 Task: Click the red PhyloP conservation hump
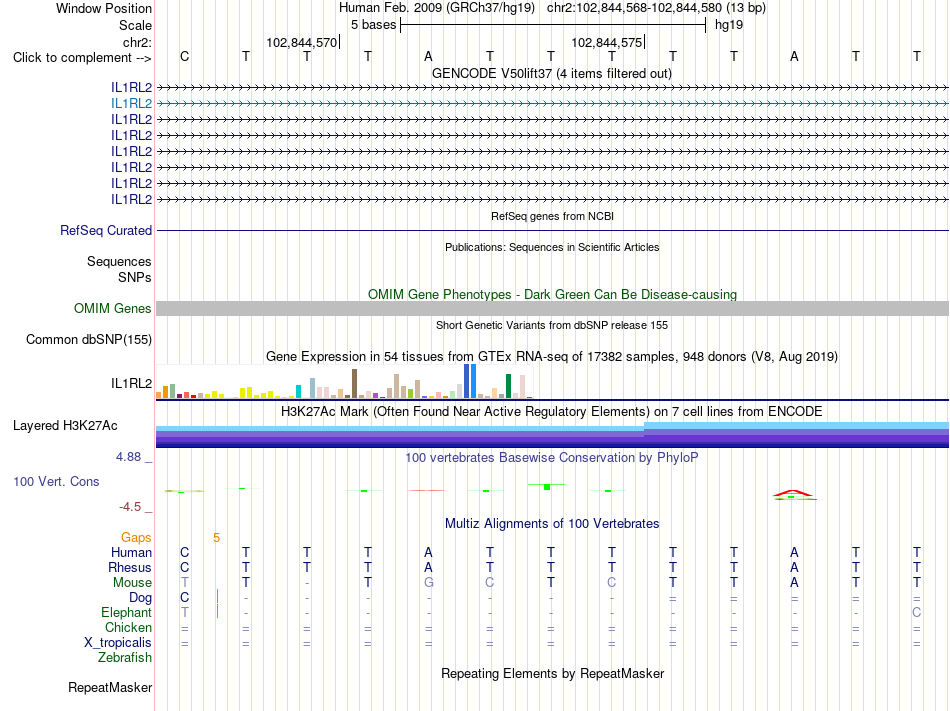[x=794, y=494]
